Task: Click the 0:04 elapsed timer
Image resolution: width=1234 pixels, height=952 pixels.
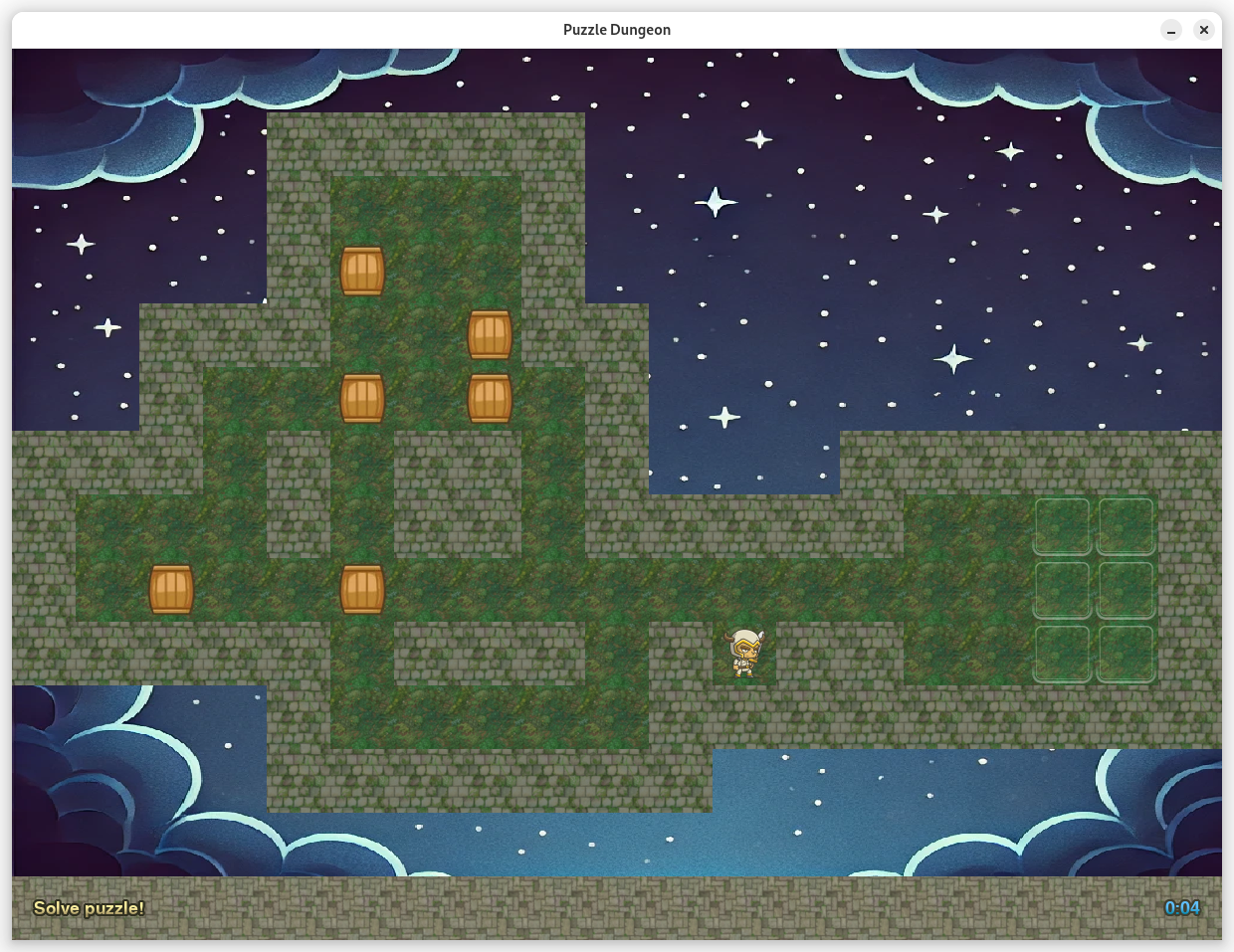Action: 1182,908
